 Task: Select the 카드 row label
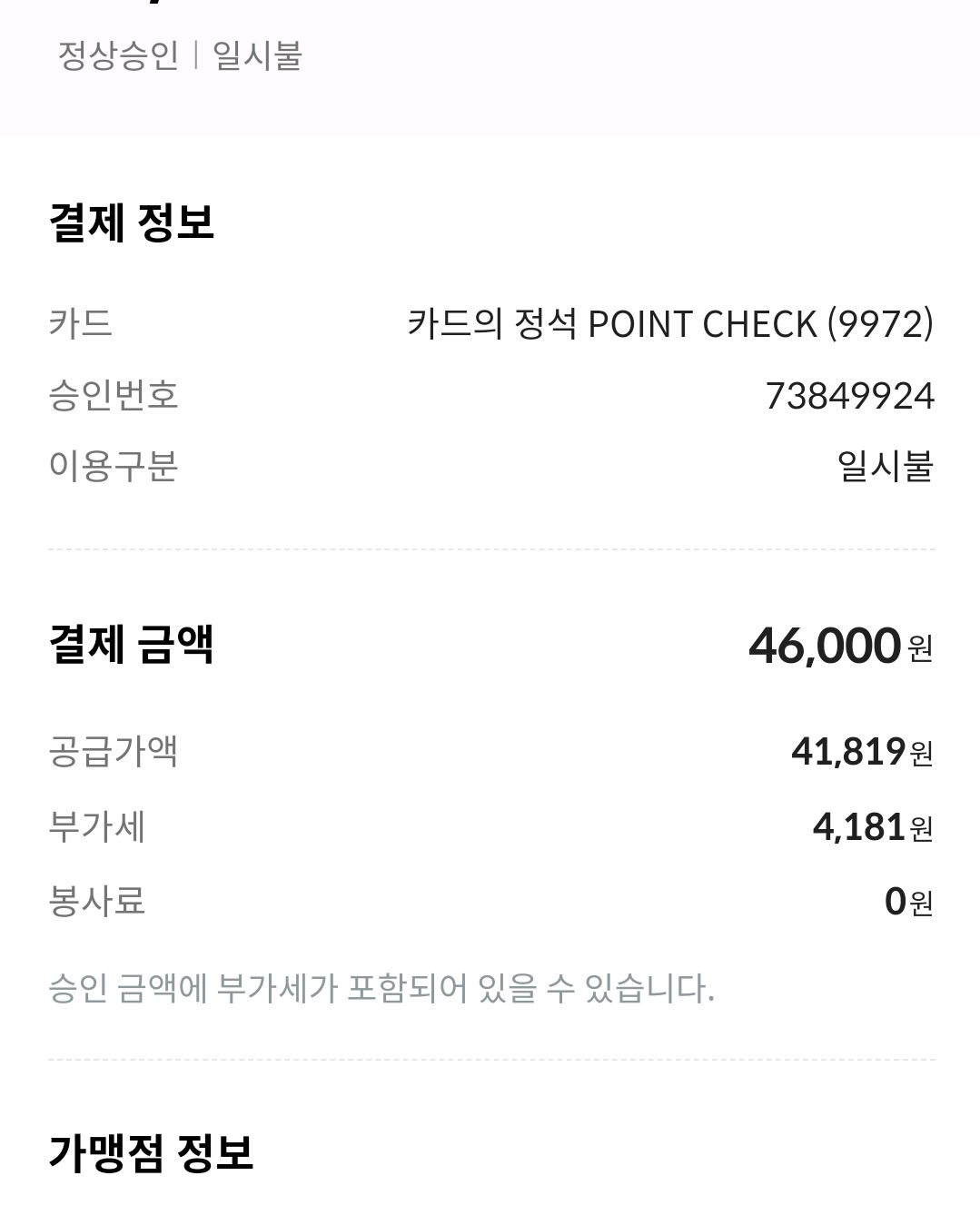pos(81,323)
